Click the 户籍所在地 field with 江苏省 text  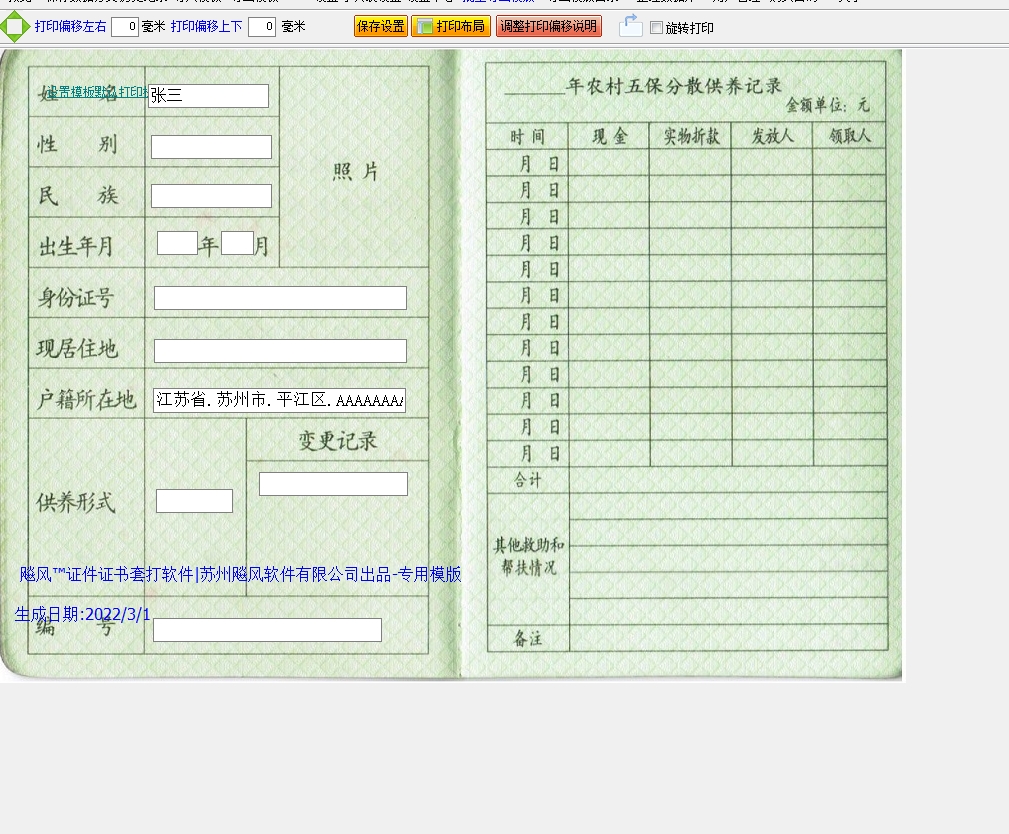click(x=279, y=400)
